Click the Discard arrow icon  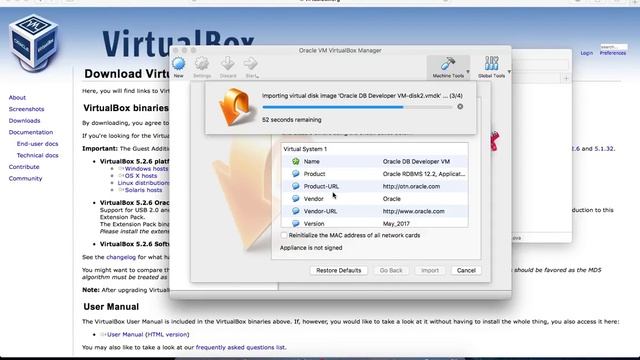pyautogui.click(x=227, y=64)
